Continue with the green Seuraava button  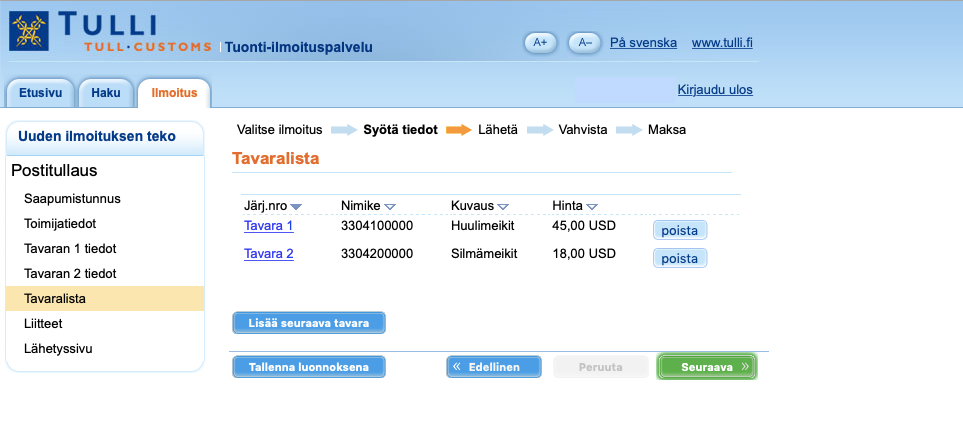(707, 367)
